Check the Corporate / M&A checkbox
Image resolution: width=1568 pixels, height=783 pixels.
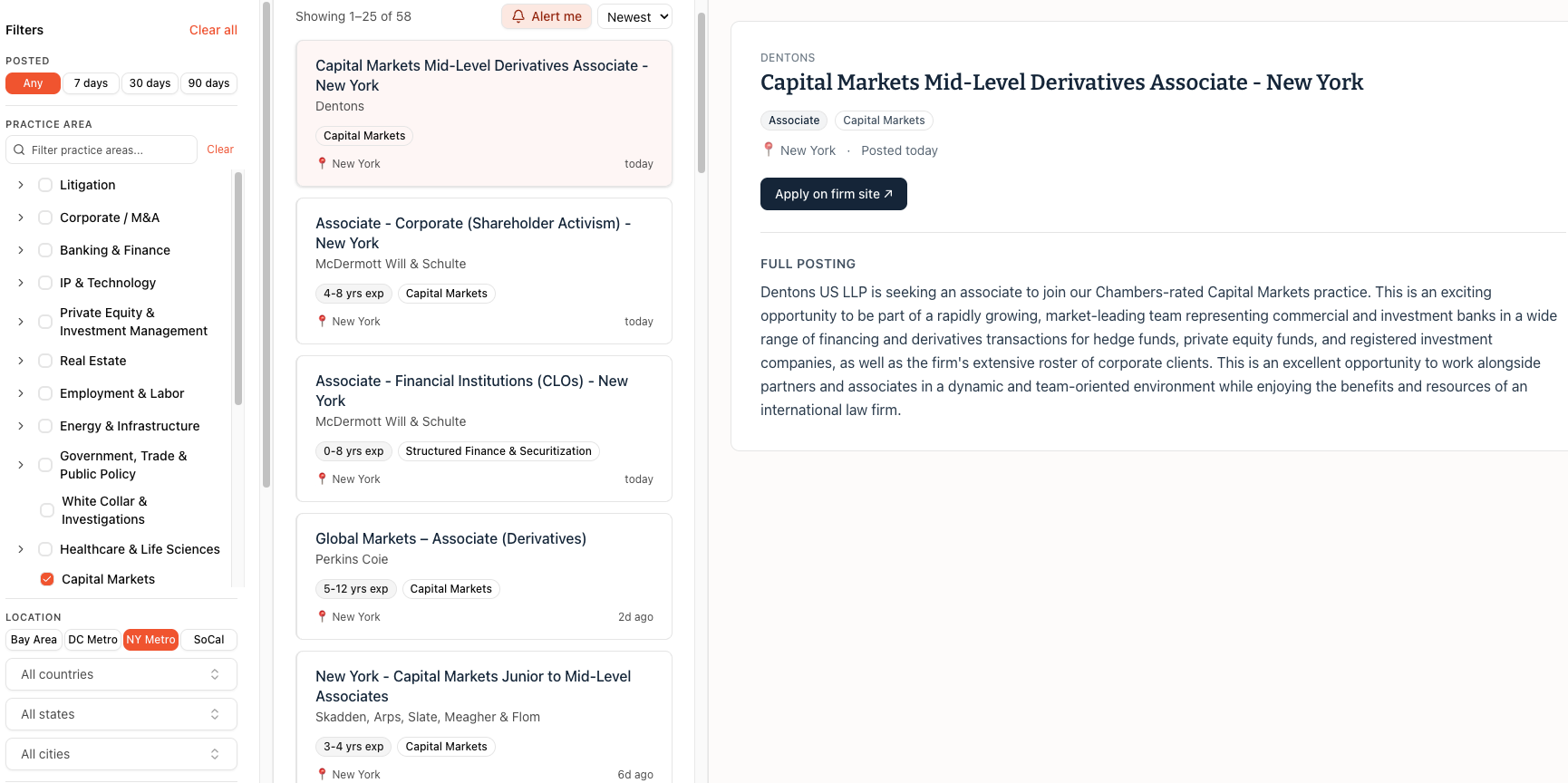coord(45,217)
